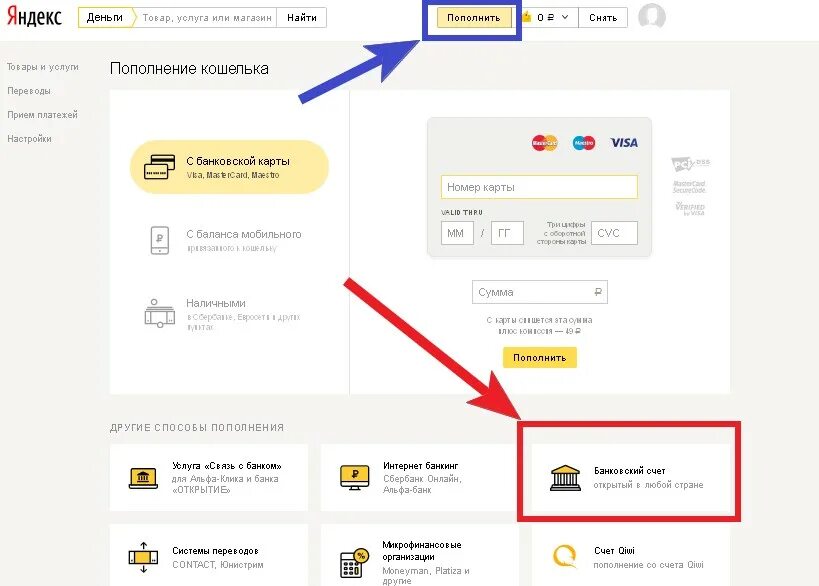Click the CONTACT, Юнистрим subtitle
819x586 pixels.
(218, 565)
